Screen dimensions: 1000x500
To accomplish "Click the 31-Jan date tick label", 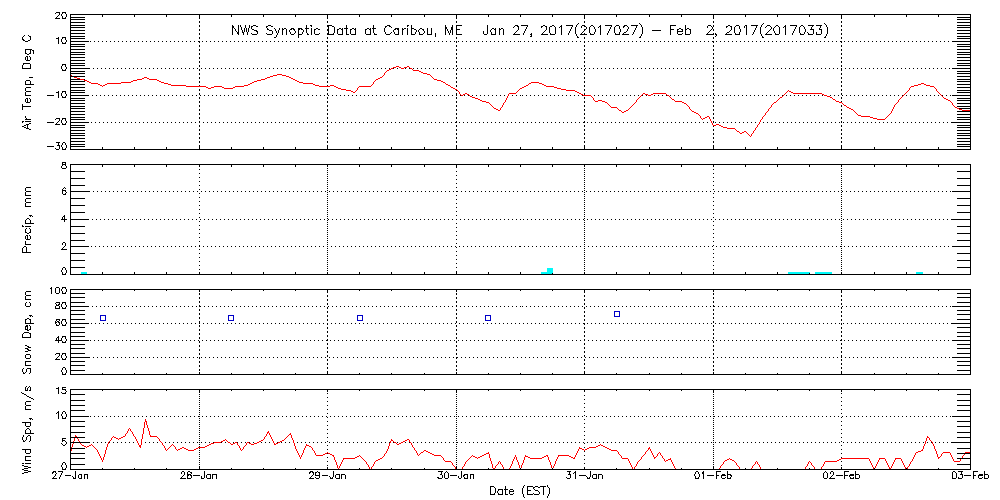I will tap(585, 477).
